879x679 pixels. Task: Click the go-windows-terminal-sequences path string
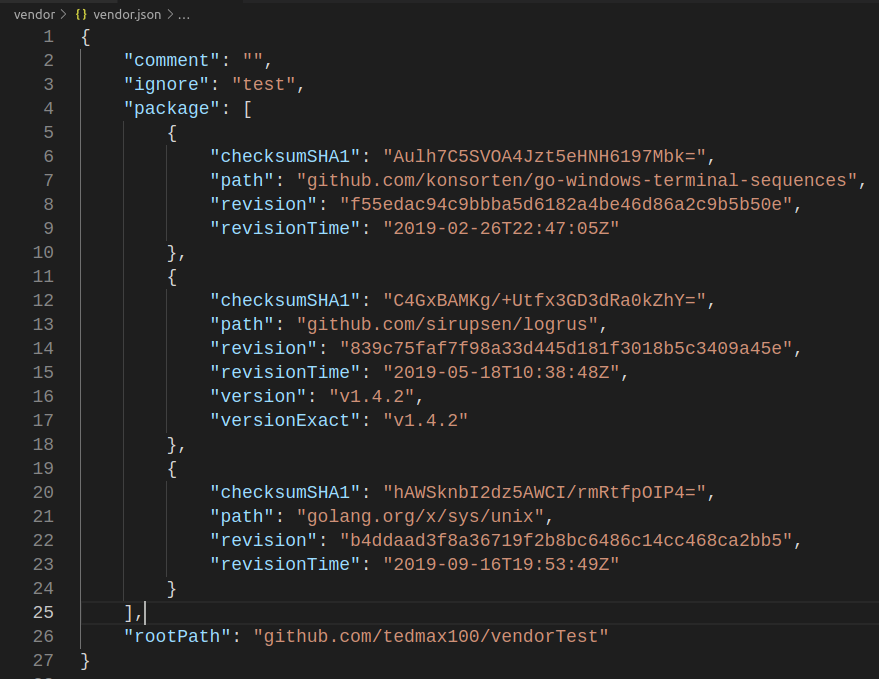(579, 181)
